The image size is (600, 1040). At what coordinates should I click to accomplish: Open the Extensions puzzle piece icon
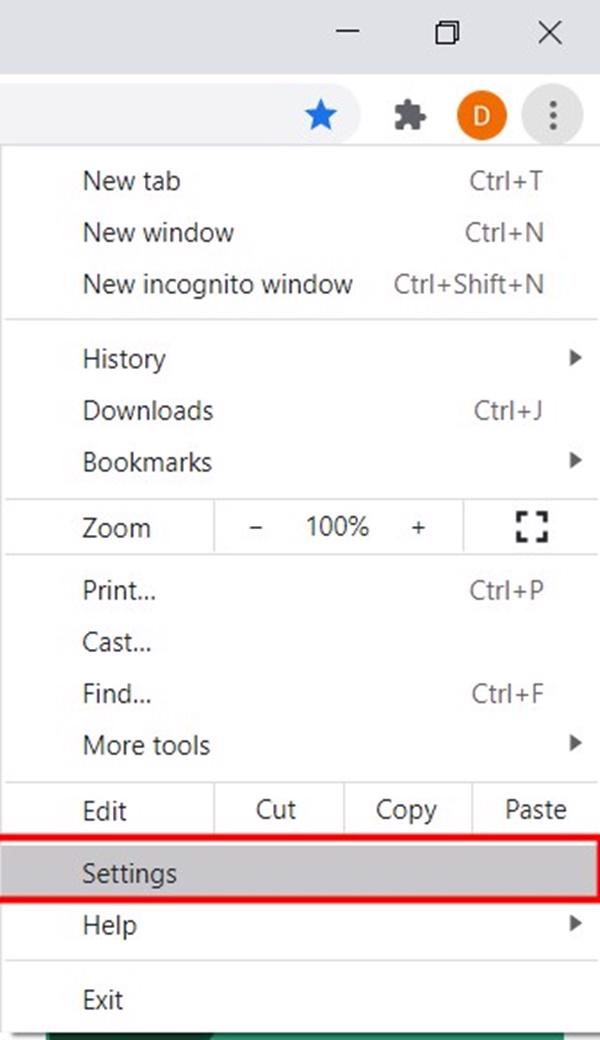click(x=408, y=117)
